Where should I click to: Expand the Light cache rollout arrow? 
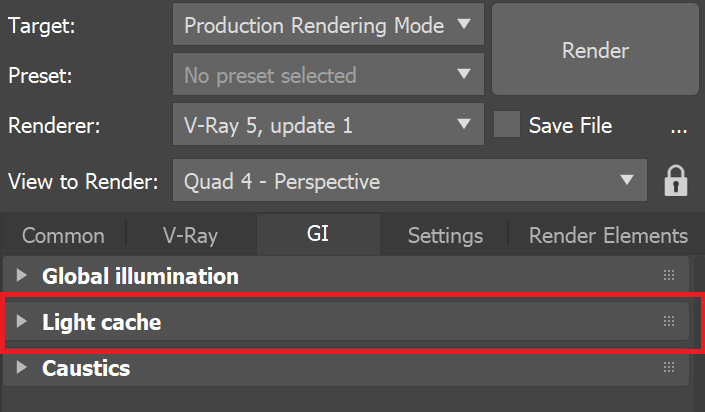23,322
